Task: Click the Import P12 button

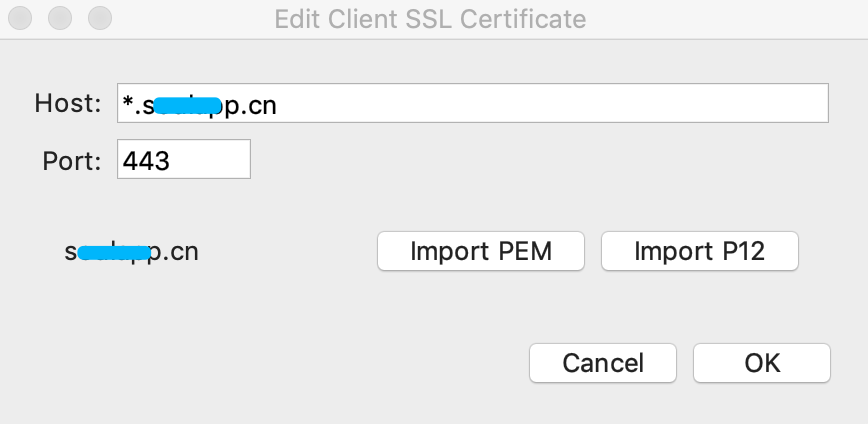Action: click(x=699, y=251)
